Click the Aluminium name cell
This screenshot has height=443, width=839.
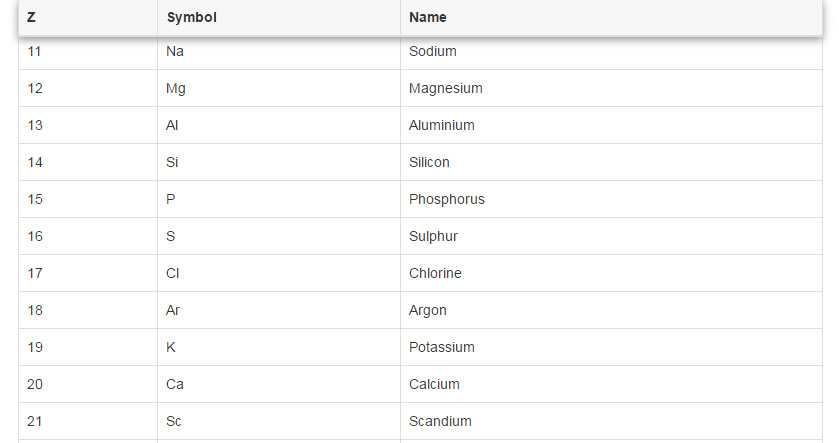tap(612, 125)
